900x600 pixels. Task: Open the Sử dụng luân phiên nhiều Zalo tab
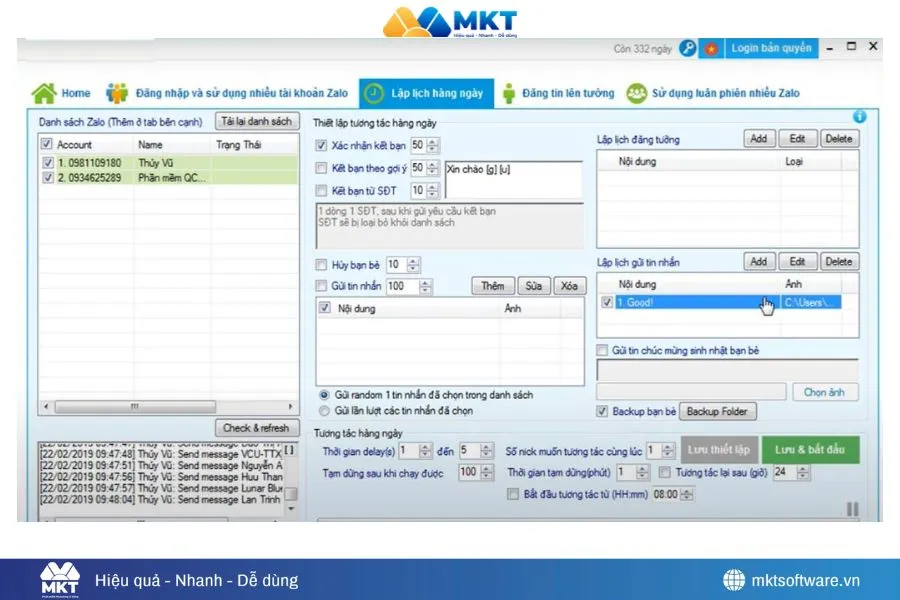725,93
